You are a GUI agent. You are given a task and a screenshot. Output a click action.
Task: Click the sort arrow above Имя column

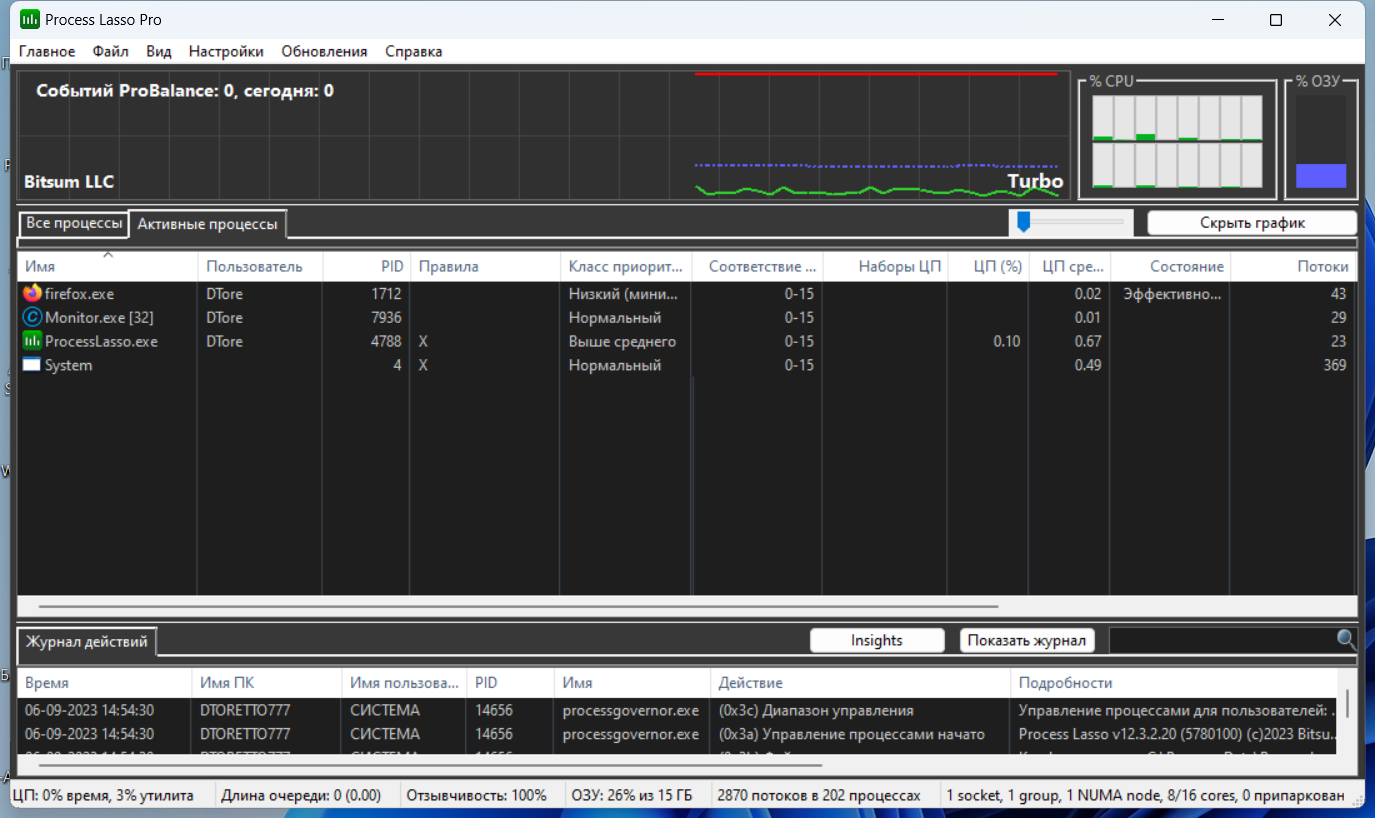click(108, 255)
